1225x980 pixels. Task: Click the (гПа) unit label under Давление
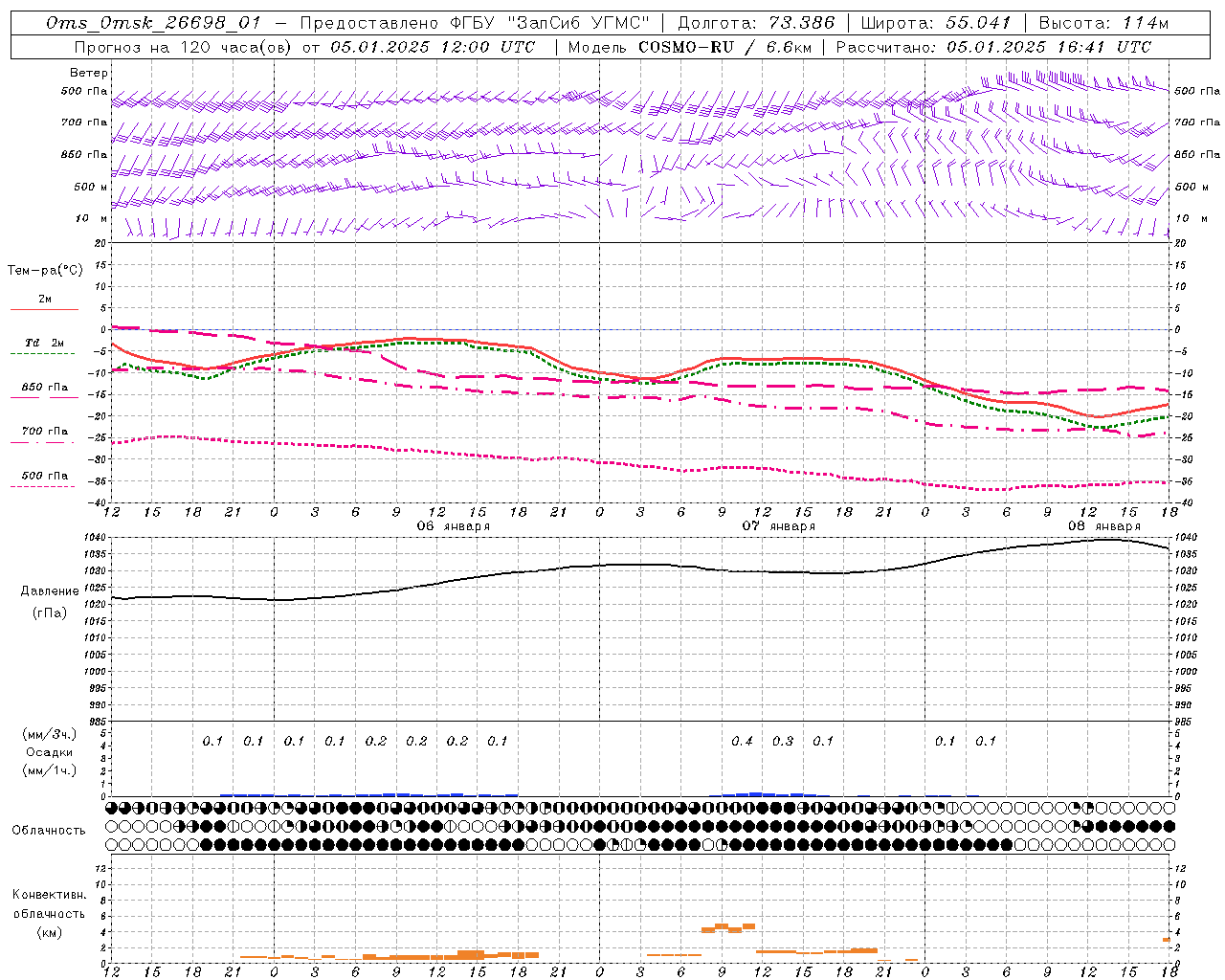click(50, 612)
